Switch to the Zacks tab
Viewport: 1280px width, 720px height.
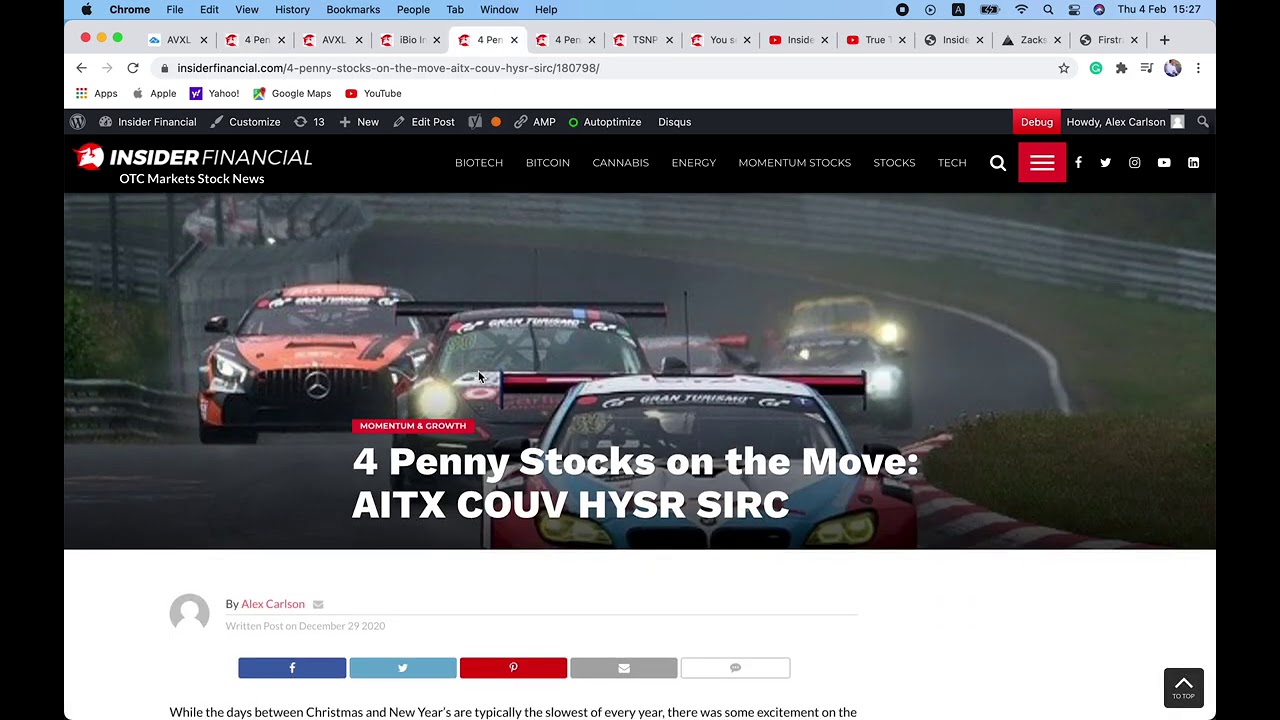click(x=1030, y=40)
